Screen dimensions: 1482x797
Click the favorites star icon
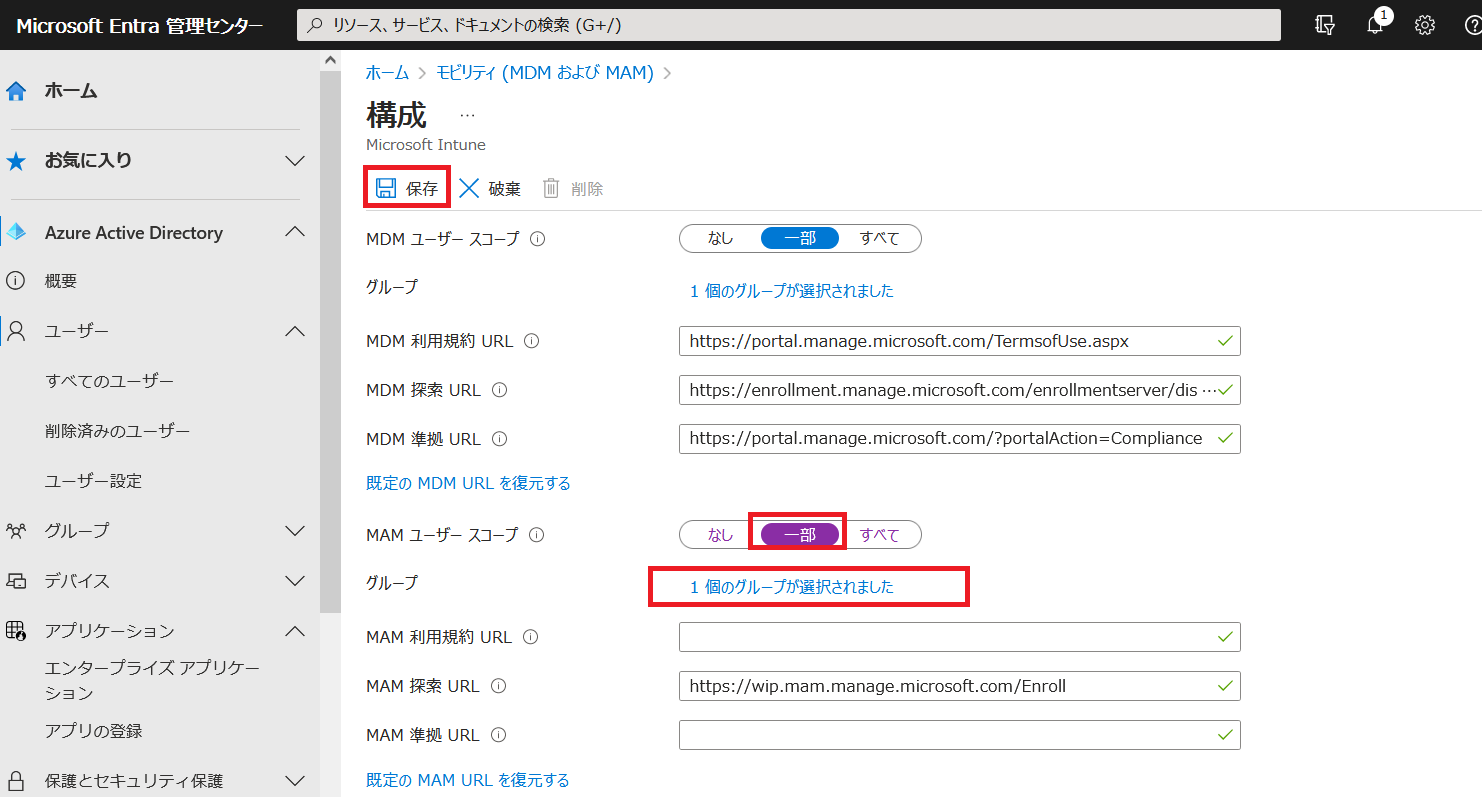pos(16,161)
